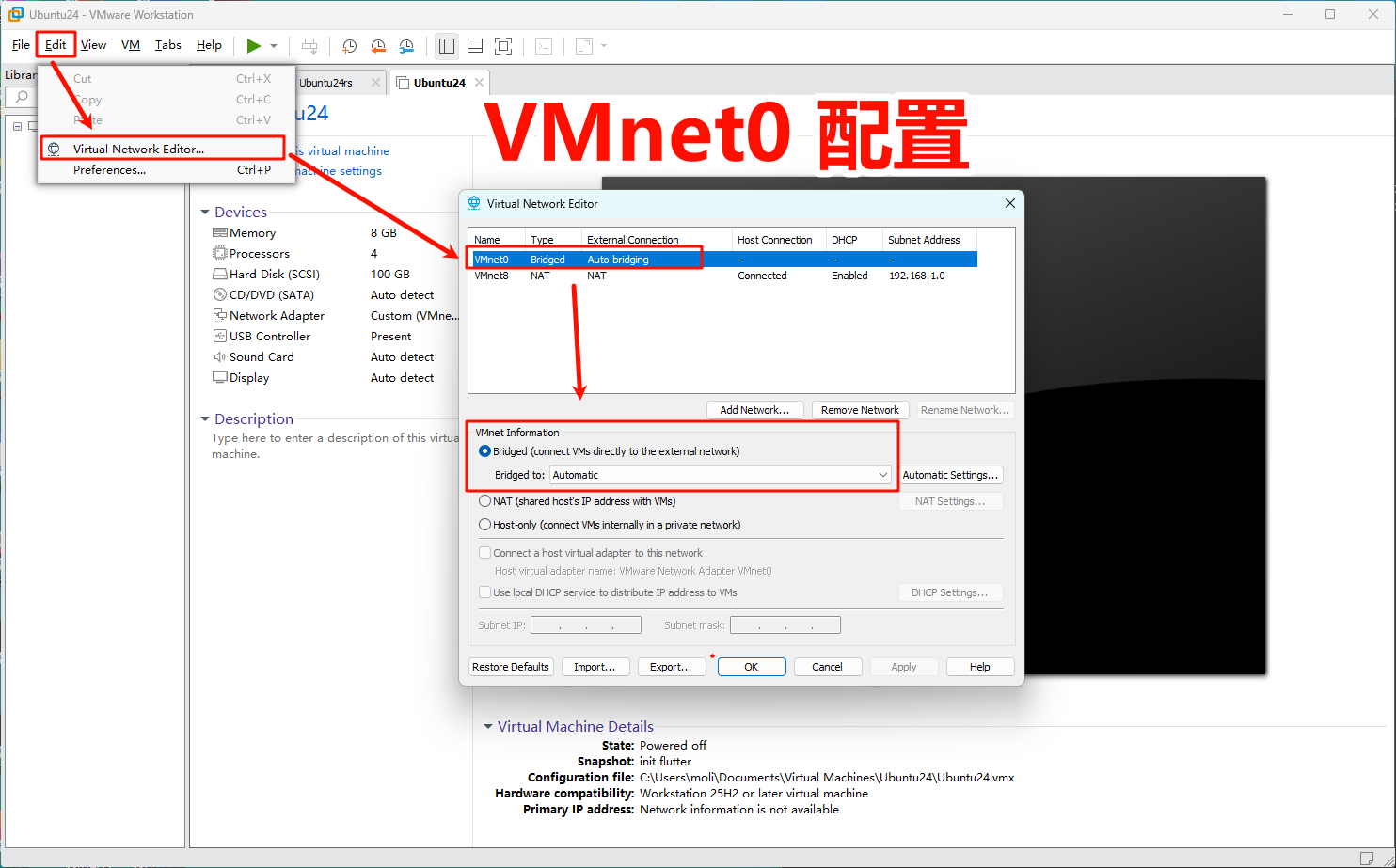The width and height of the screenshot is (1396, 868).
Task: Click the Processors device icon
Action: pos(220,253)
